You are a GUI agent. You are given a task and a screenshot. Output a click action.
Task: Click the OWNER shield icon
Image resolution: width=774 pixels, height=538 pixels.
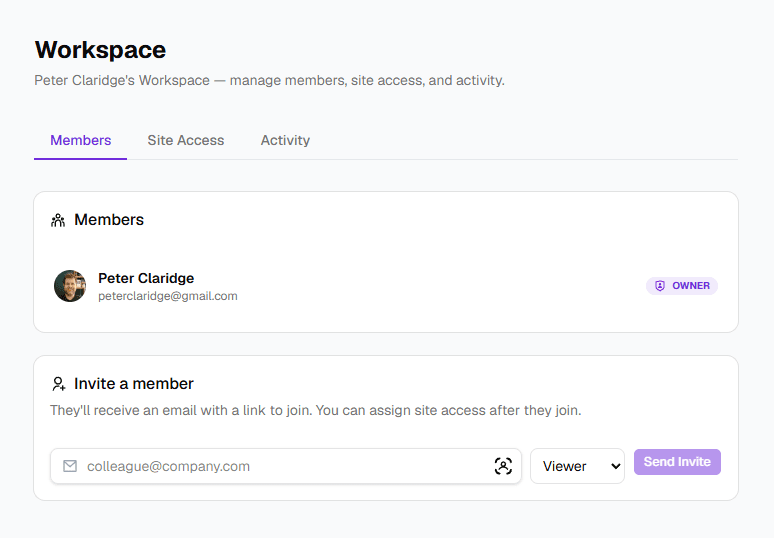tap(660, 286)
